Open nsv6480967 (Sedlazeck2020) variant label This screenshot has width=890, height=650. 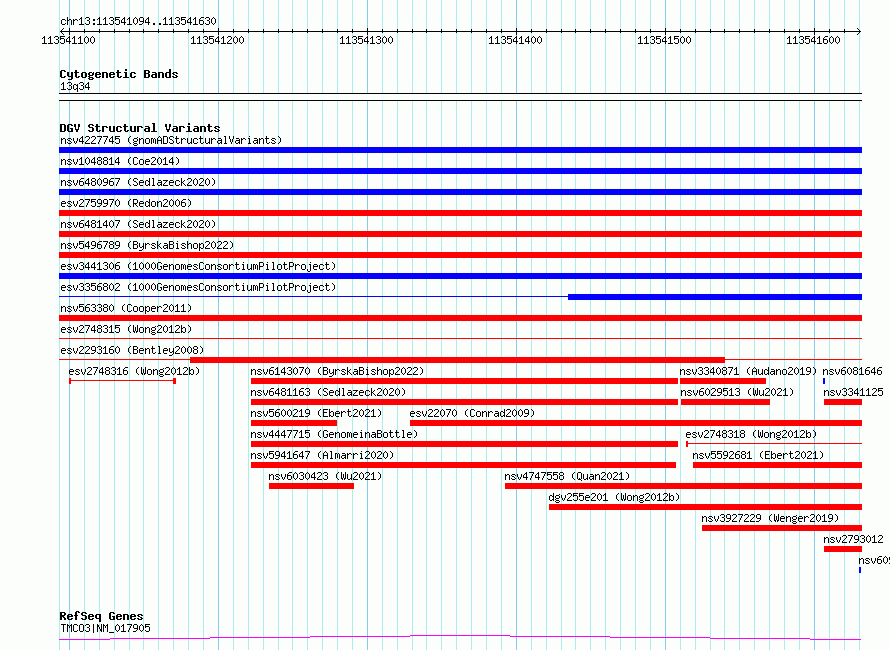138,182
